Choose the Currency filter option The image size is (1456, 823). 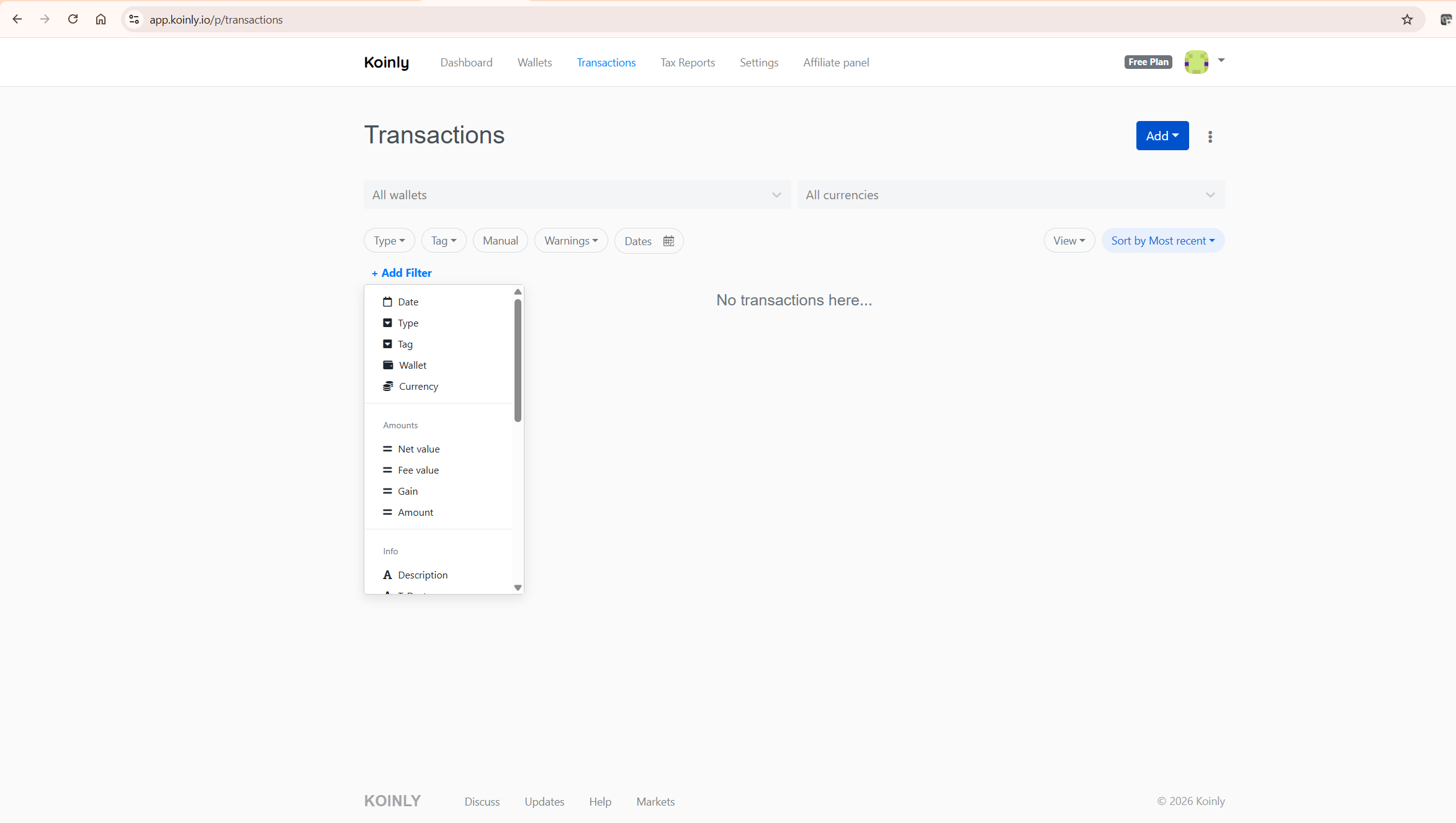418,386
